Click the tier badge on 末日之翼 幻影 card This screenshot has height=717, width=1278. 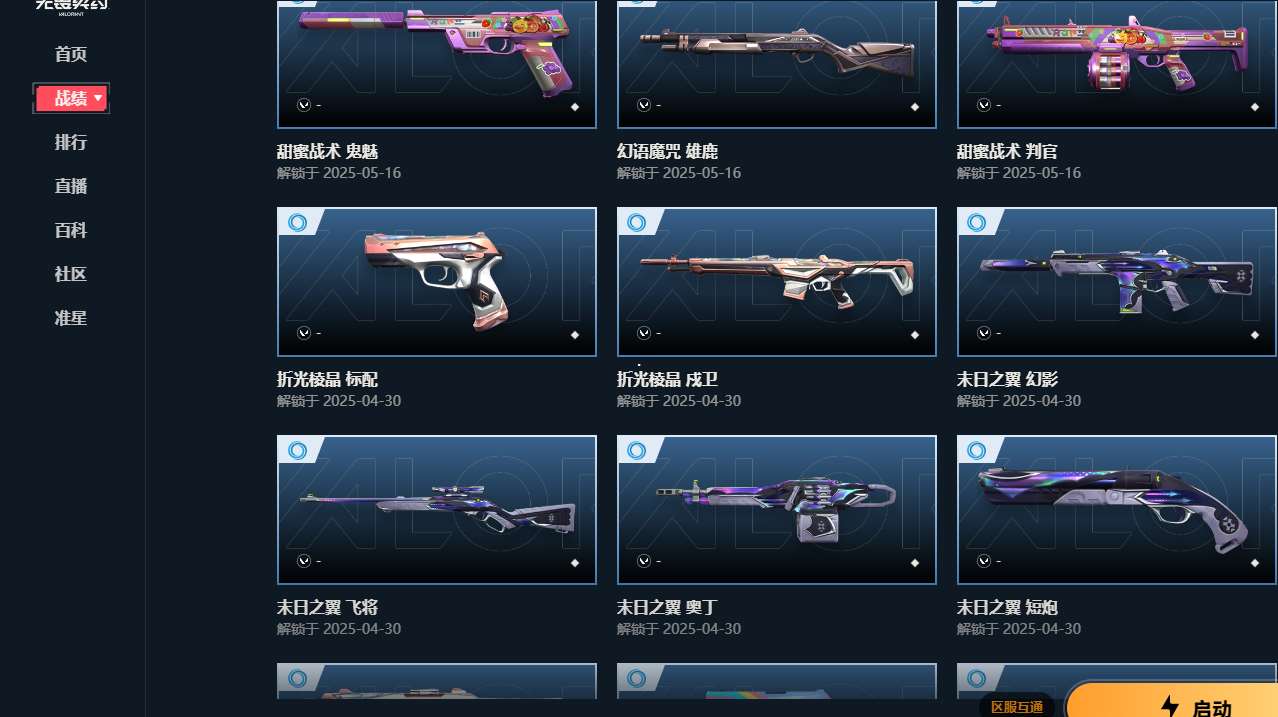coord(977,222)
